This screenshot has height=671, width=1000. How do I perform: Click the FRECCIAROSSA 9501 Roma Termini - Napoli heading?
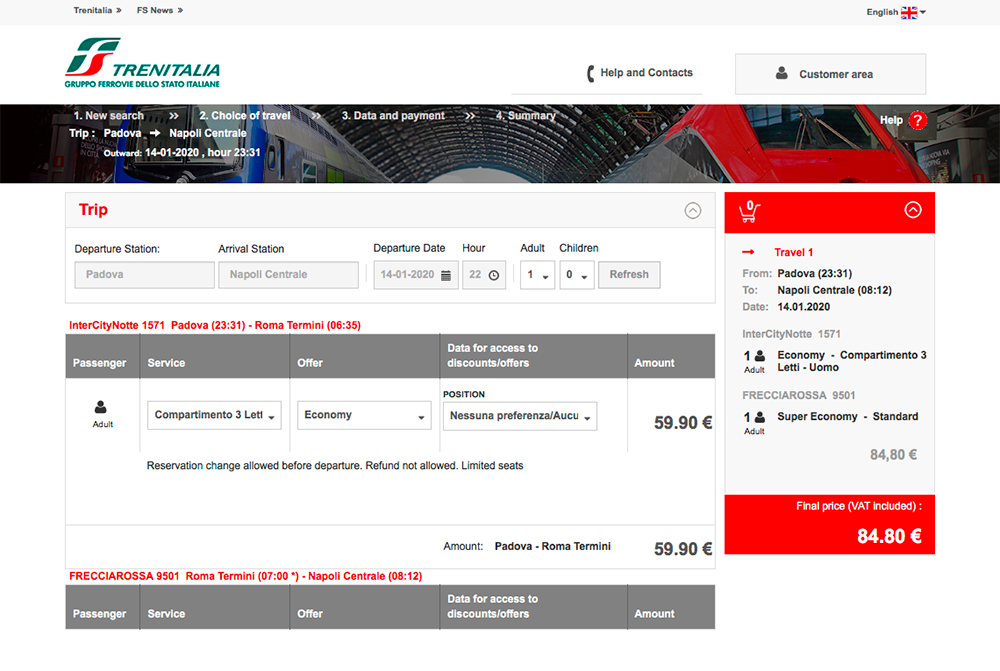246,576
